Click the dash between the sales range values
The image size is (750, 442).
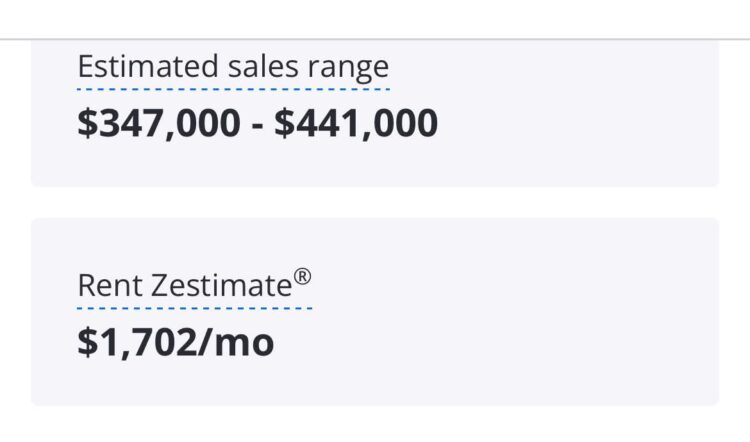point(257,127)
